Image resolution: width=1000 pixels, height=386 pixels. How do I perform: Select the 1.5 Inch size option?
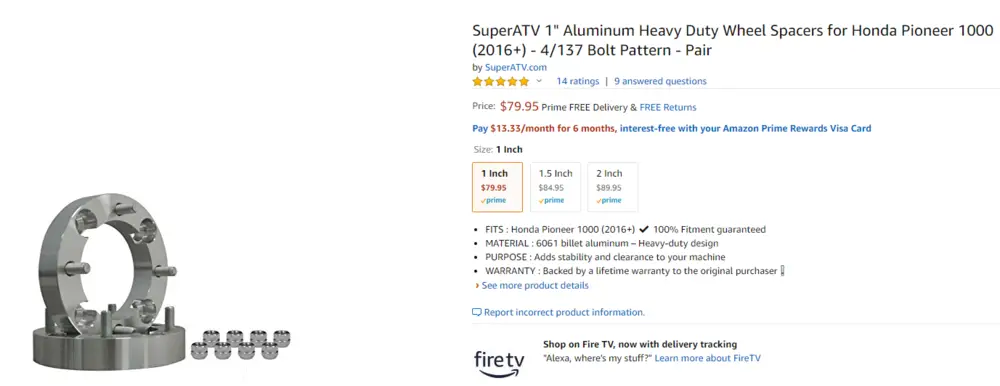pyautogui.click(x=555, y=187)
